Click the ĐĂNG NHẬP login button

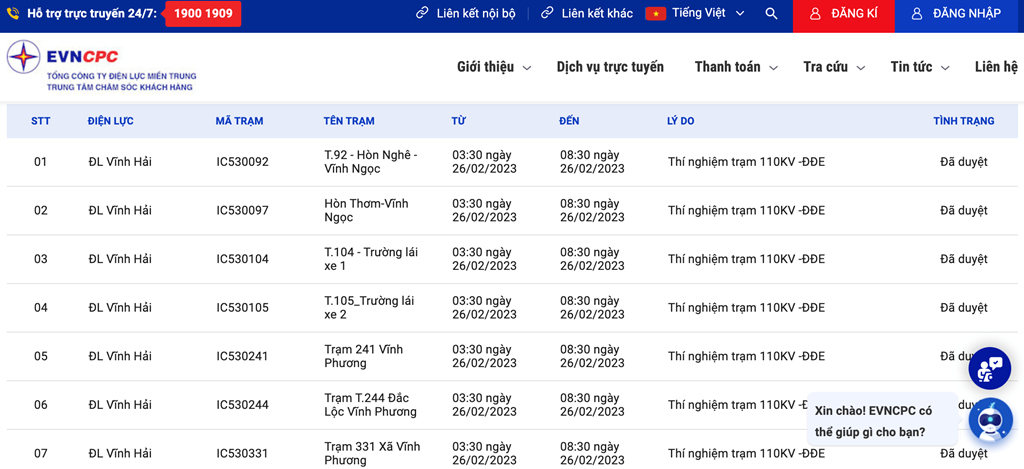pyautogui.click(x=955, y=14)
